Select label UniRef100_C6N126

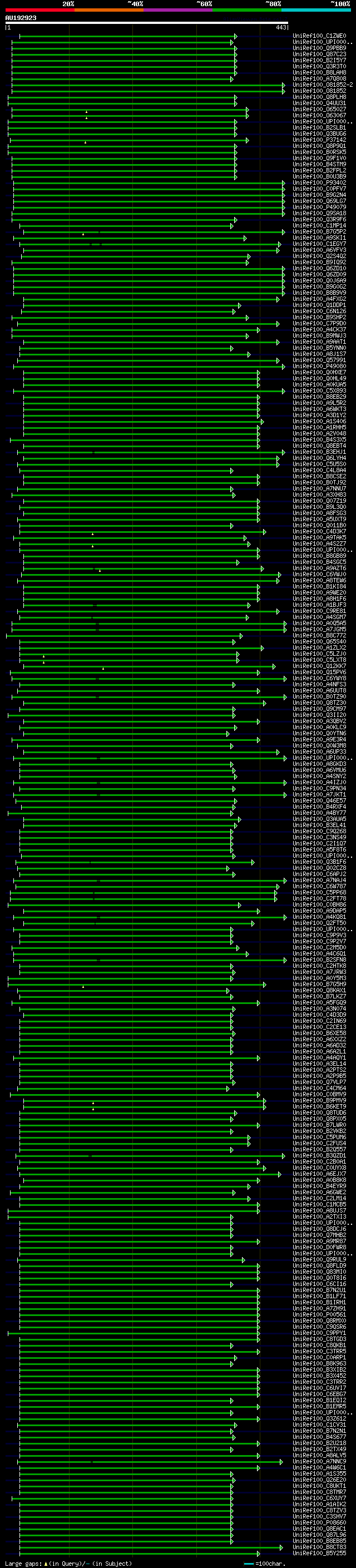pyautogui.click(x=319, y=311)
